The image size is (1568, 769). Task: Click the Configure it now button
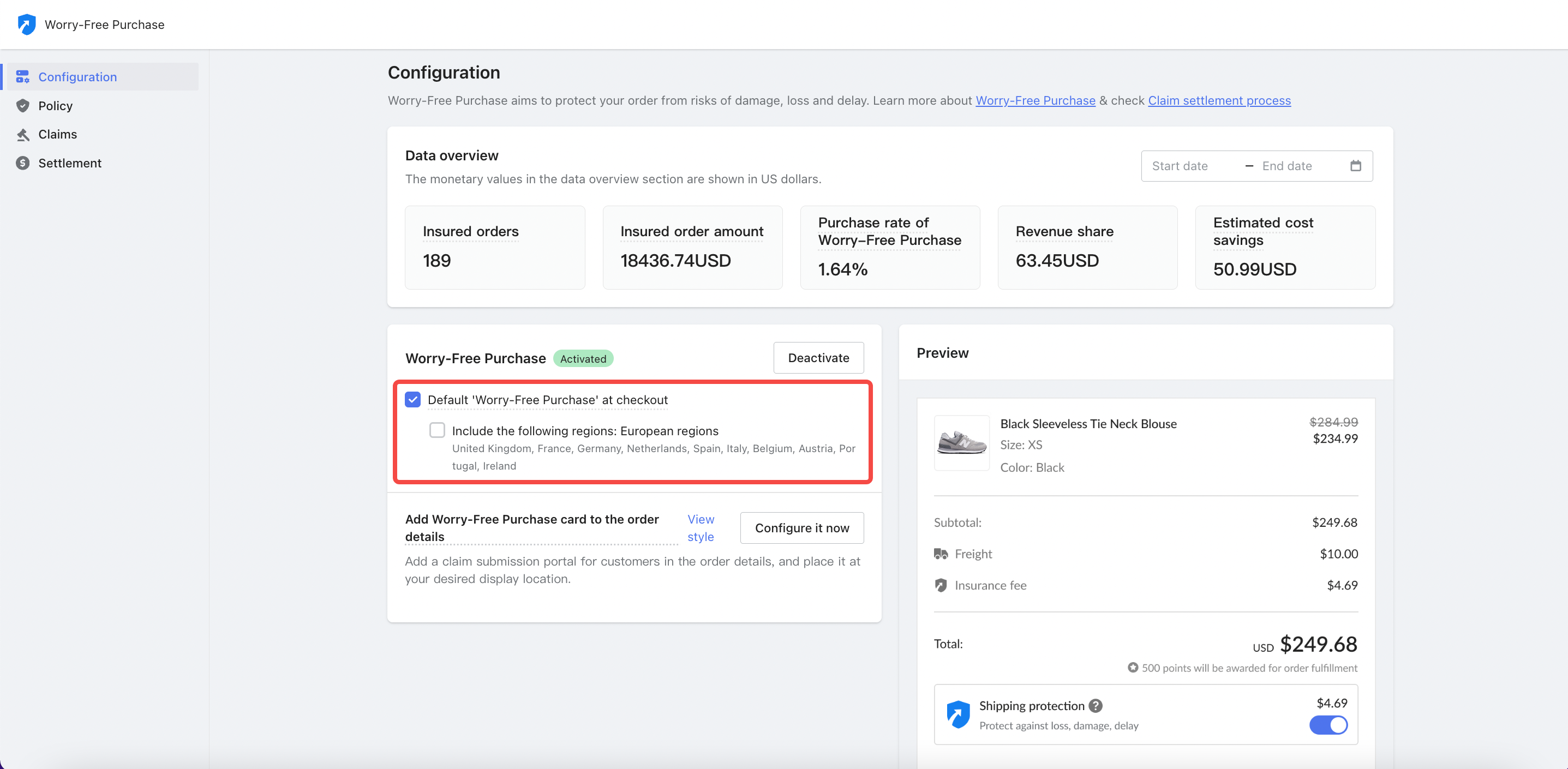pyautogui.click(x=801, y=528)
